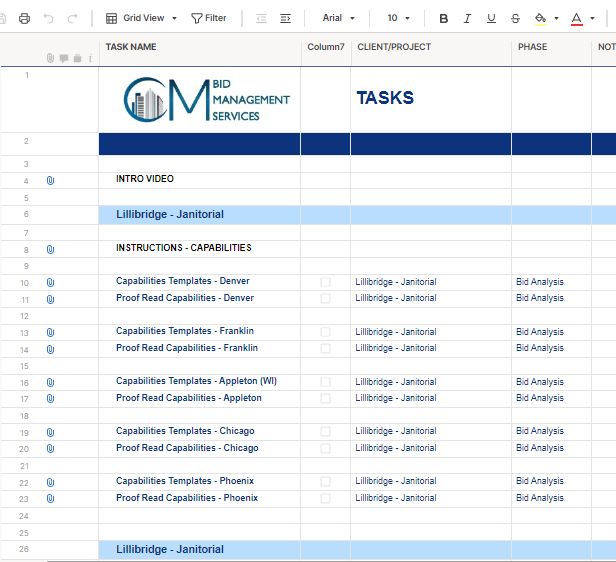Screen dimensions: 616x562
Task: Click the proofs column header icon
Action: click(77, 59)
